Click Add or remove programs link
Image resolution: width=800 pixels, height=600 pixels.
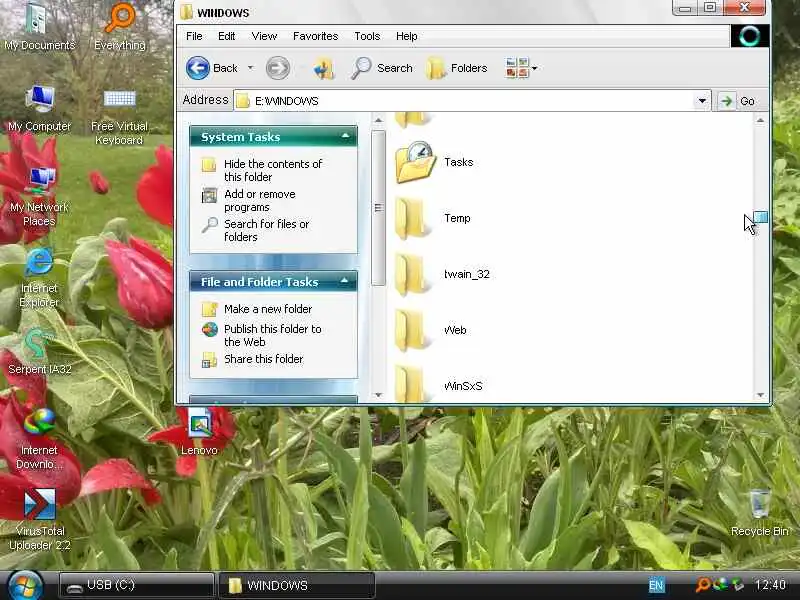pyautogui.click(x=260, y=201)
